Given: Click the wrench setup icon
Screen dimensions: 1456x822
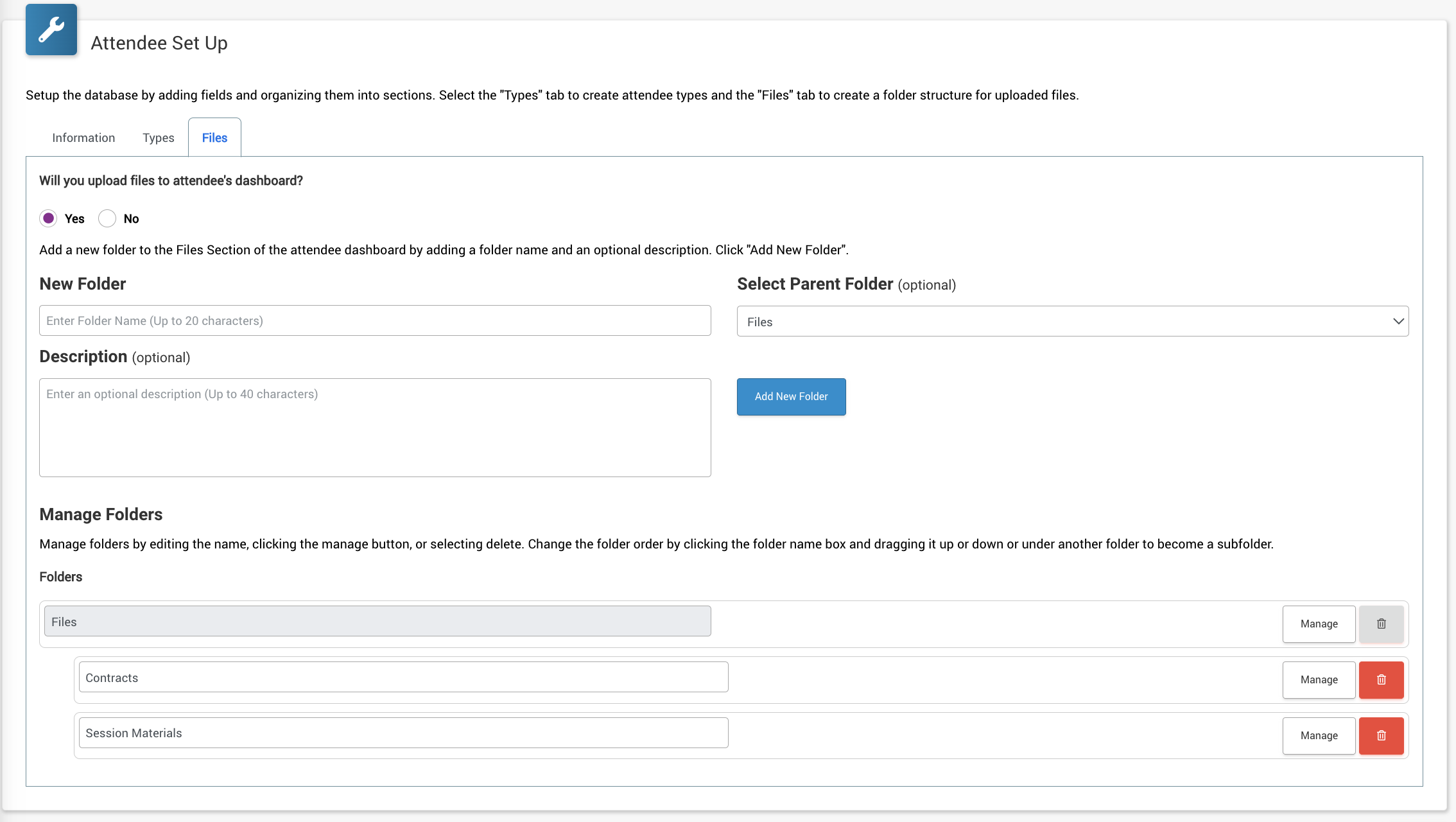Looking at the screenshot, I should (51, 30).
